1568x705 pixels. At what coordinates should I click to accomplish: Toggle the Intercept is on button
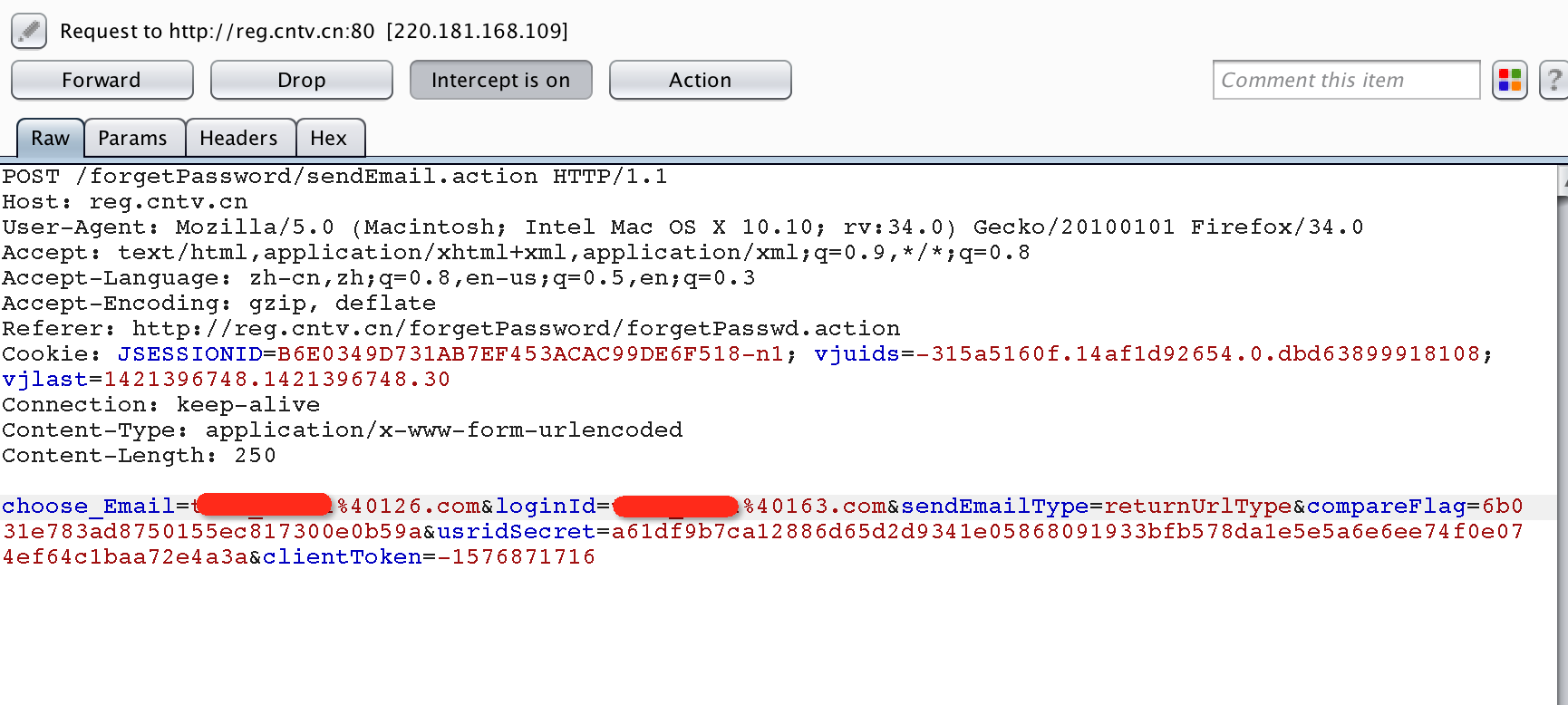click(501, 80)
